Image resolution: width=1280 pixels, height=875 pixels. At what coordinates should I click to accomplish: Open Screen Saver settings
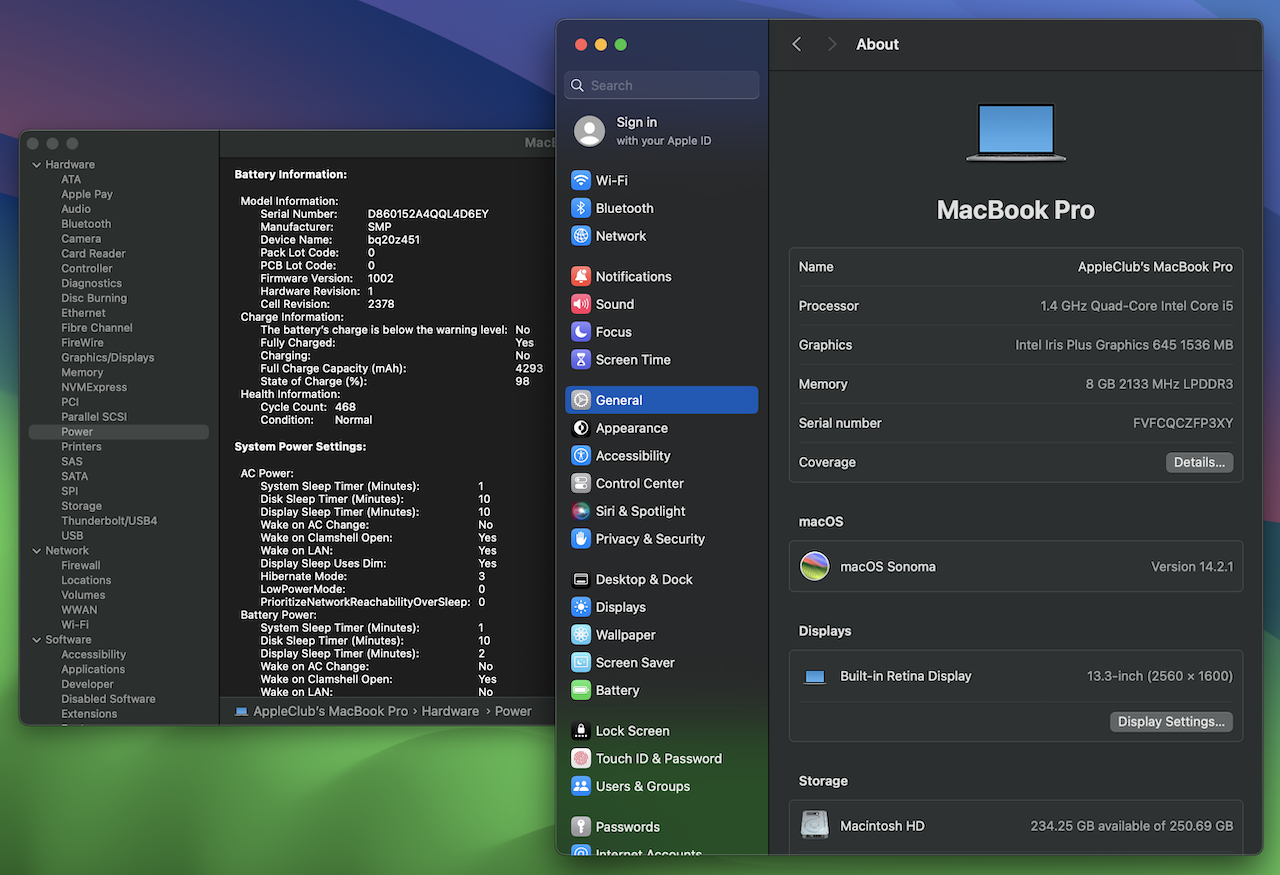(x=662, y=662)
